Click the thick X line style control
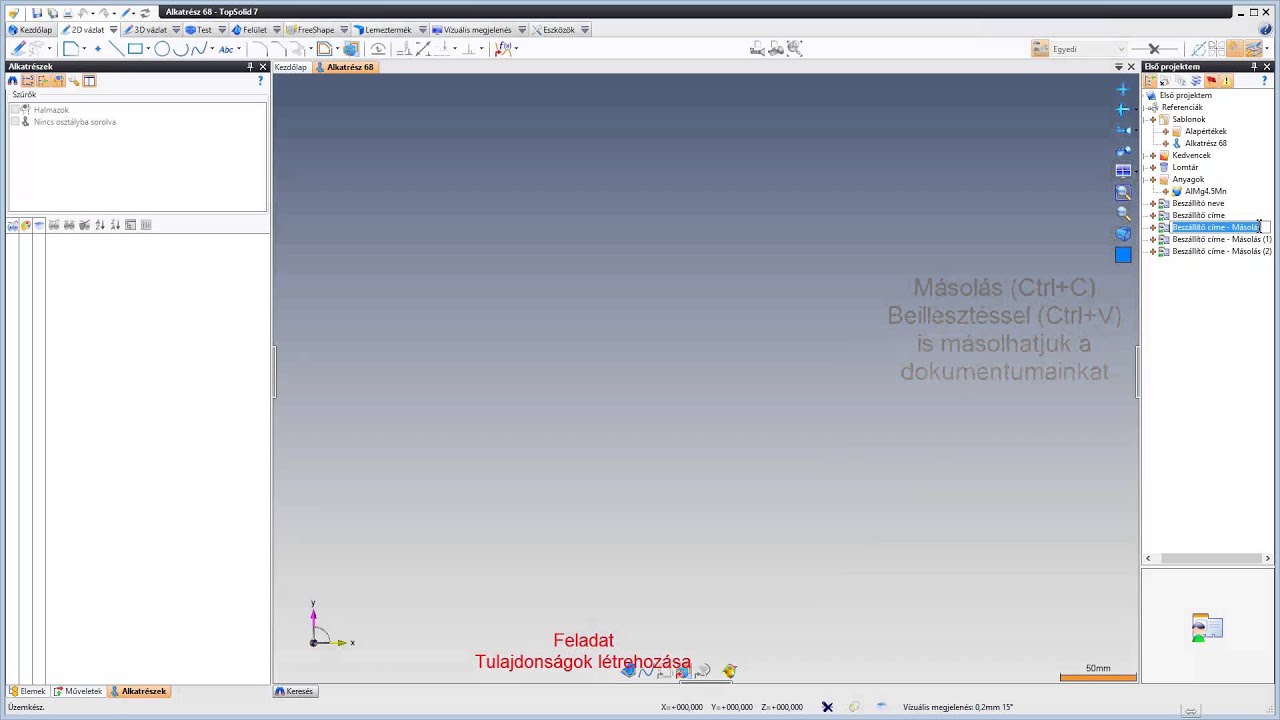Viewport: 1280px width, 720px height. tap(1153, 49)
